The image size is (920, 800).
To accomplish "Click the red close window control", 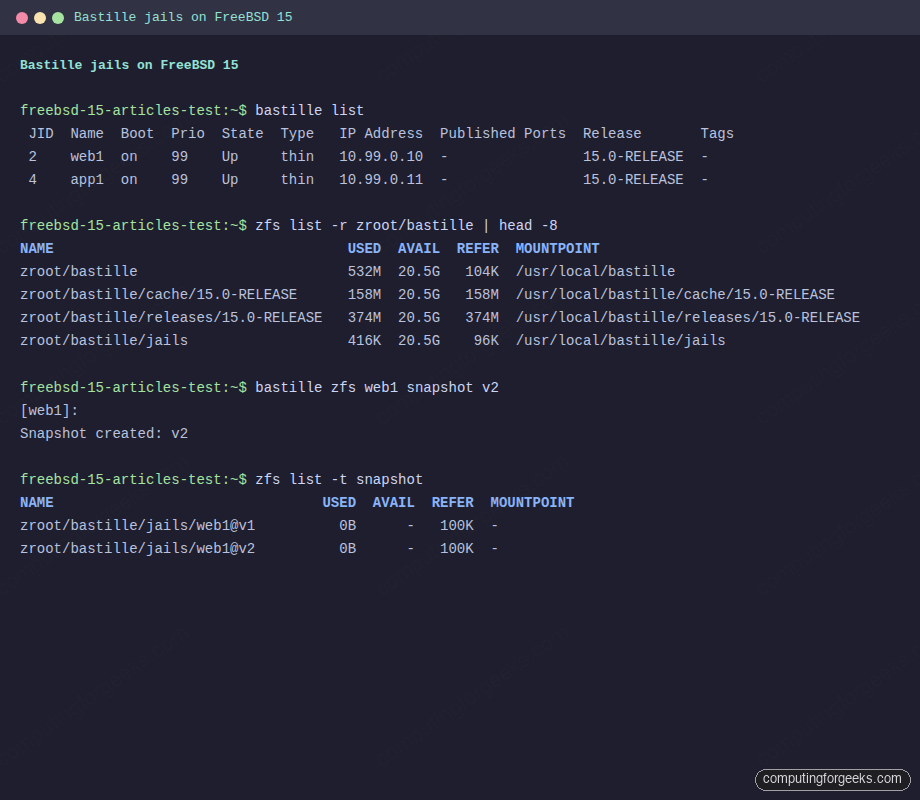I will tap(22, 17).
